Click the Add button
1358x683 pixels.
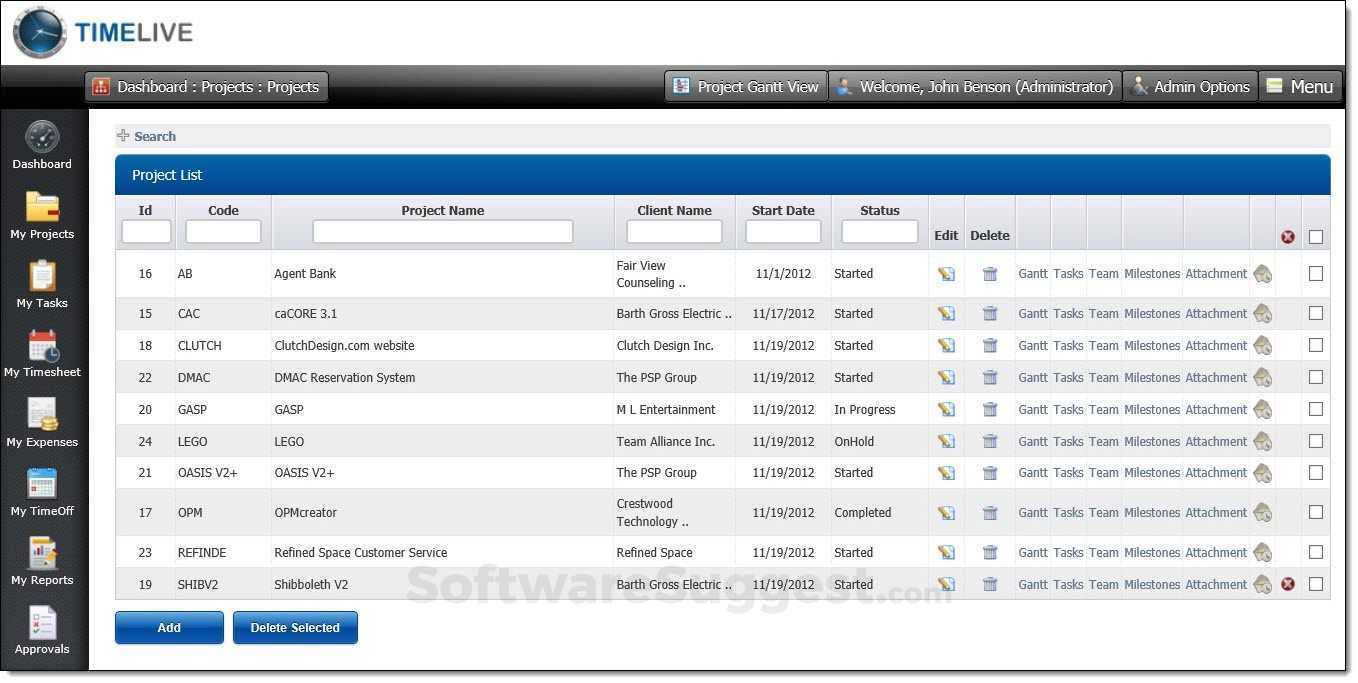tap(168, 627)
